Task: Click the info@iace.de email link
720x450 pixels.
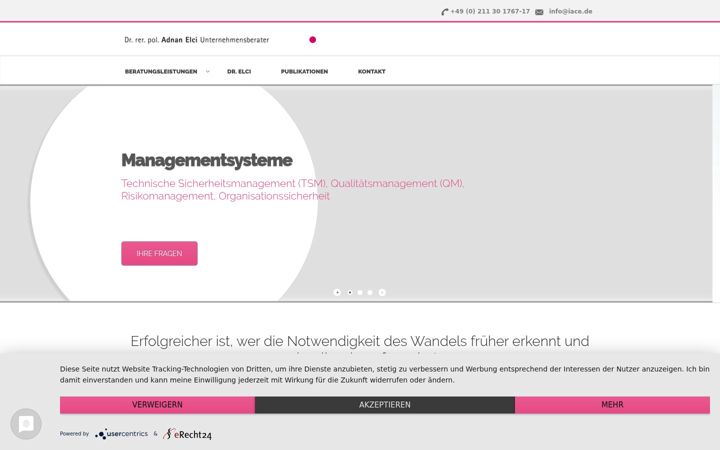Action: click(x=571, y=11)
